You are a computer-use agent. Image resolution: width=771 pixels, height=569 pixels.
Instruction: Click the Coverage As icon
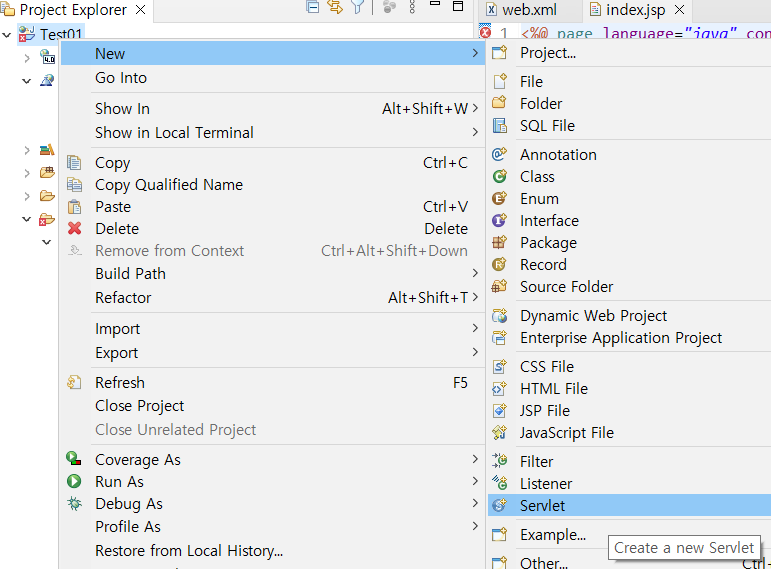click(x=74, y=459)
